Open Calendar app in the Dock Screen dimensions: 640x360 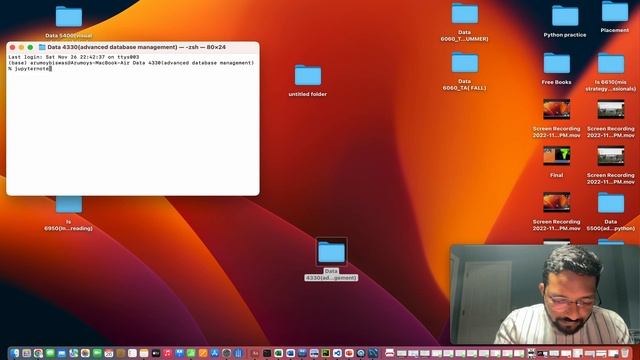tap(109, 353)
